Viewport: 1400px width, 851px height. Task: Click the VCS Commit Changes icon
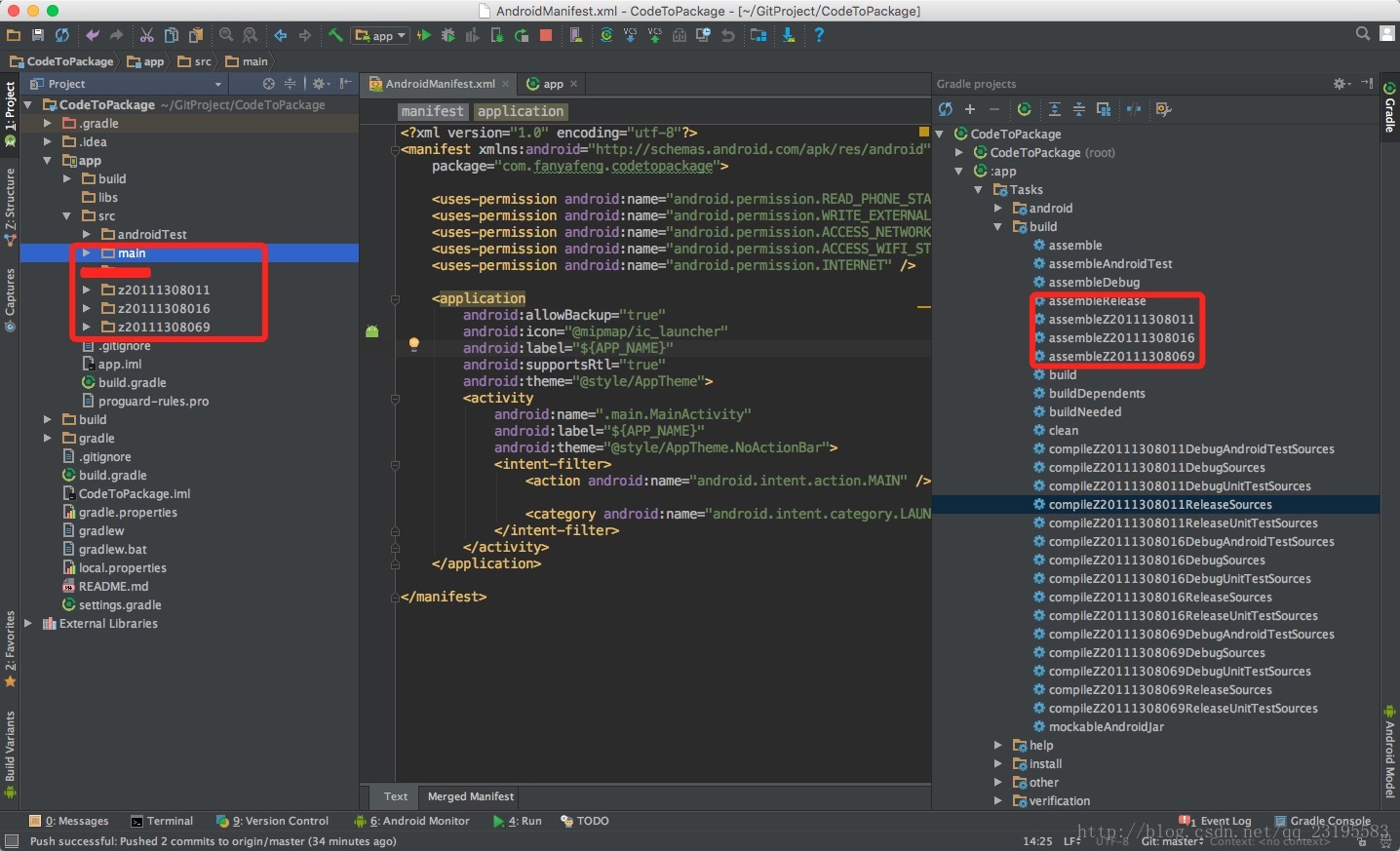[x=655, y=35]
